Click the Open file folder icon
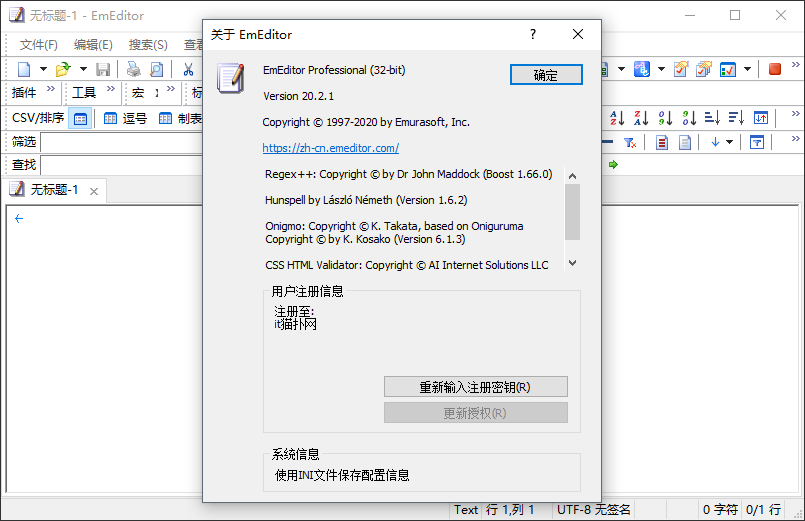This screenshot has width=805, height=521. click(x=63, y=69)
